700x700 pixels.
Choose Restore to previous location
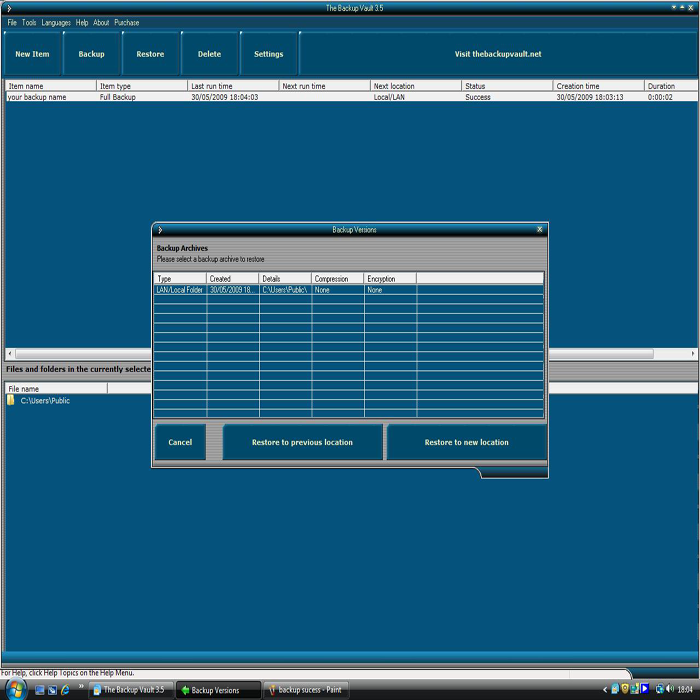pyautogui.click(x=302, y=442)
